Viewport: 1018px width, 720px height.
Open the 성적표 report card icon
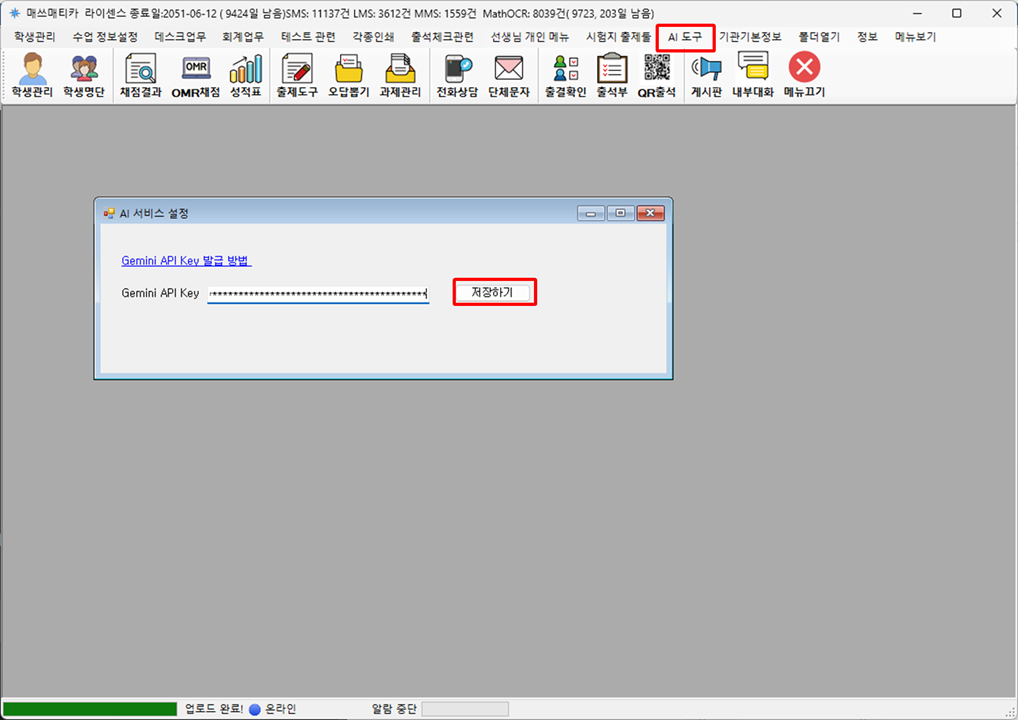pyautogui.click(x=245, y=75)
